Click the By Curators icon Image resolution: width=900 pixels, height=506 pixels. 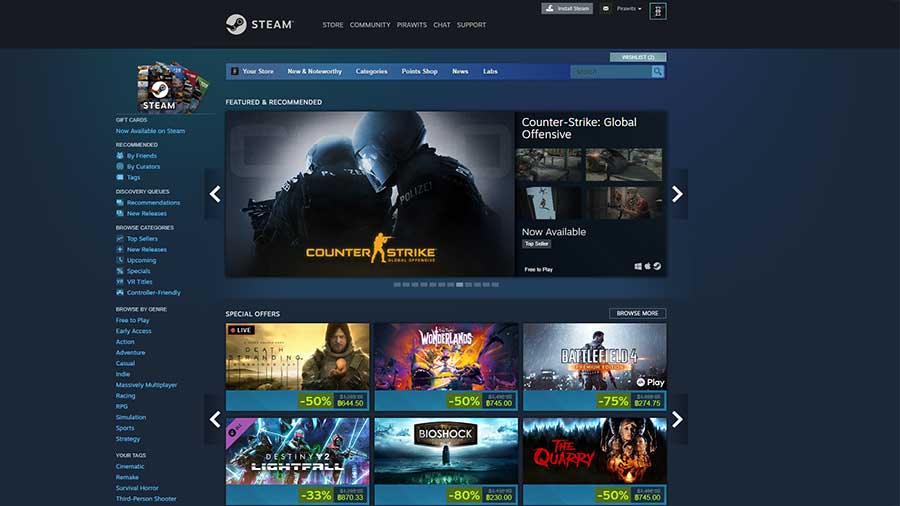point(120,166)
